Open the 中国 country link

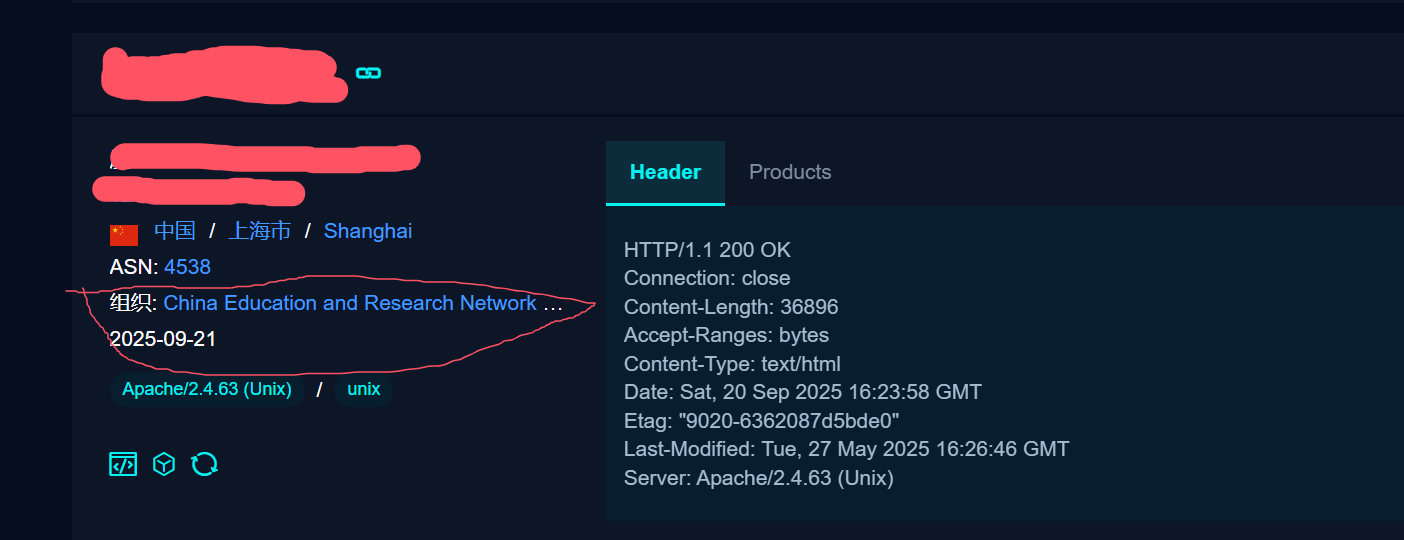[x=174, y=231]
